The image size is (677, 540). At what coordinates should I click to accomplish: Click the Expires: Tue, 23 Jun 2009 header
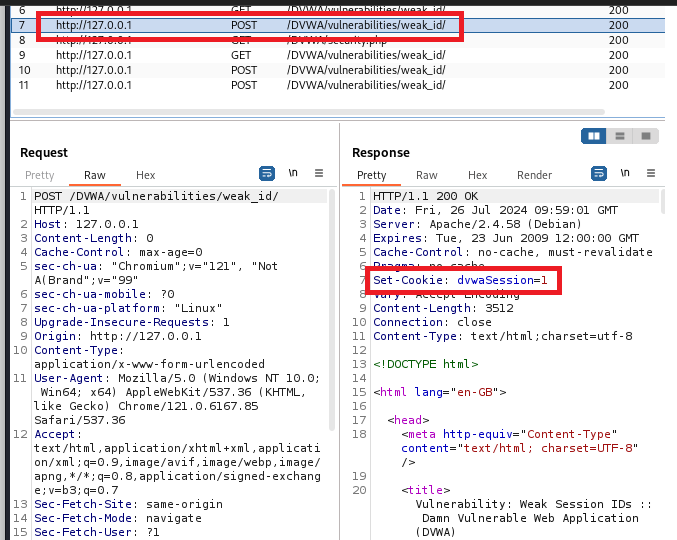pyautogui.click(x=506, y=238)
